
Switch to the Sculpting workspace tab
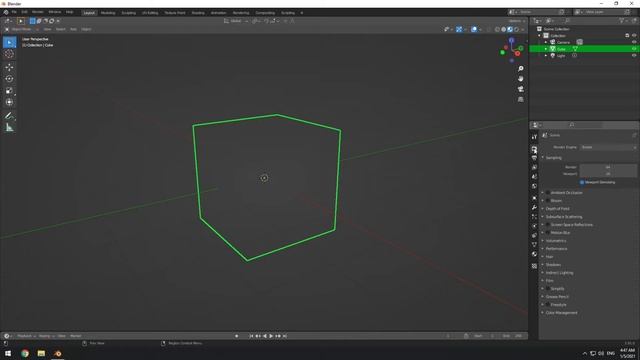129,13
